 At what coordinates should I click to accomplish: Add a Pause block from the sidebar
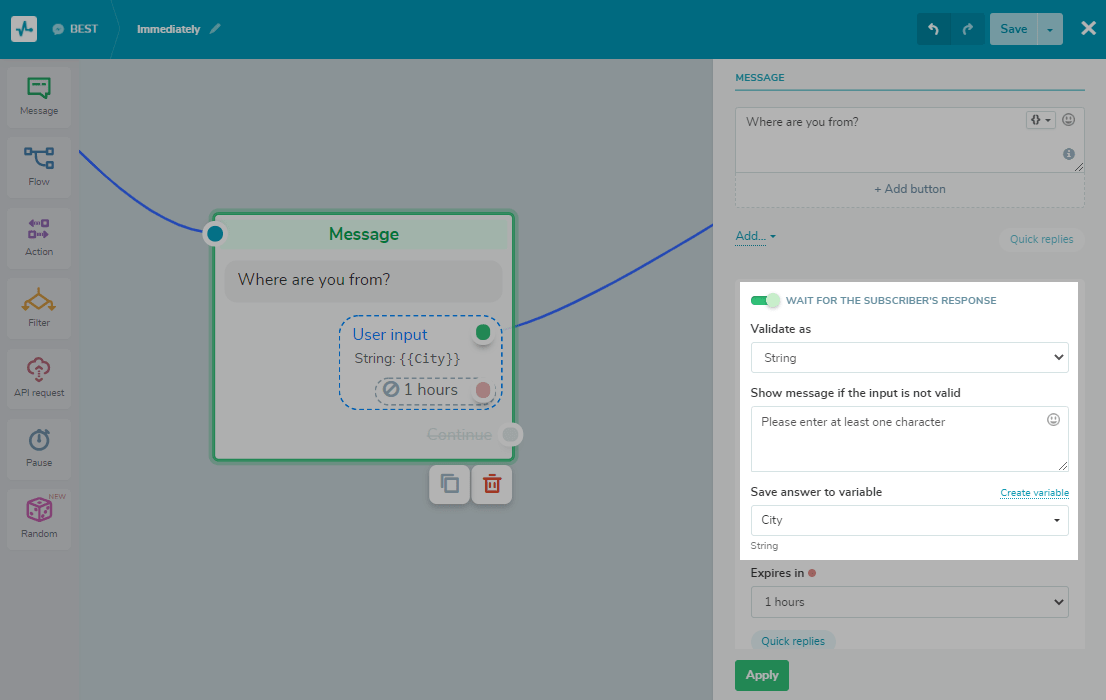coord(39,449)
